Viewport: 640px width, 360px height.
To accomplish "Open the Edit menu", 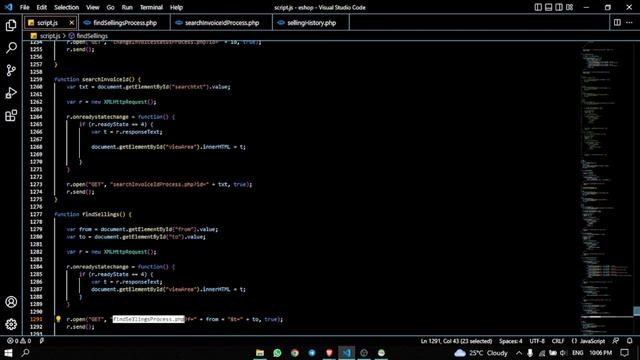I will tap(42, 7).
